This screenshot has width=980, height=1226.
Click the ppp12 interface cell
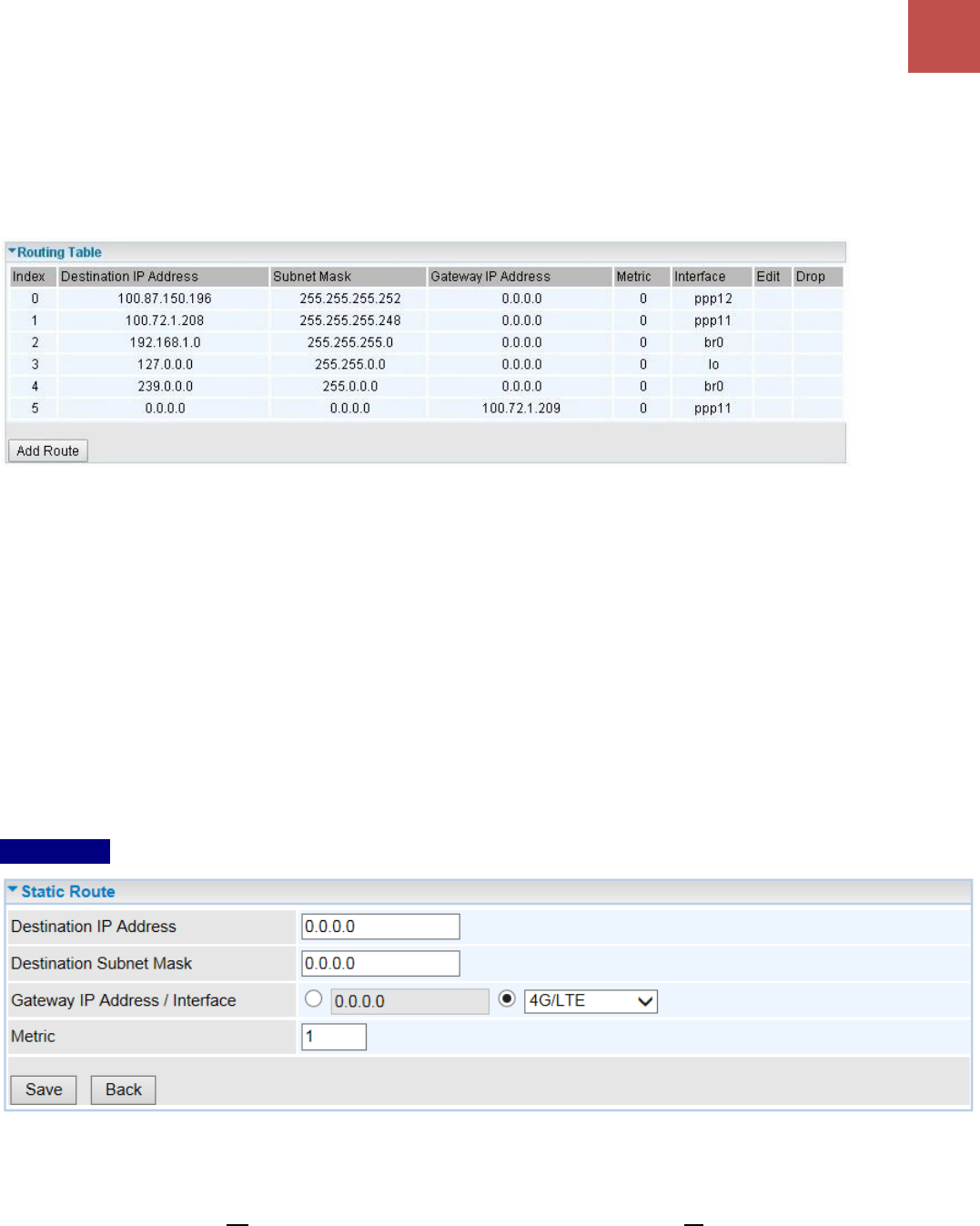[712, 299]
